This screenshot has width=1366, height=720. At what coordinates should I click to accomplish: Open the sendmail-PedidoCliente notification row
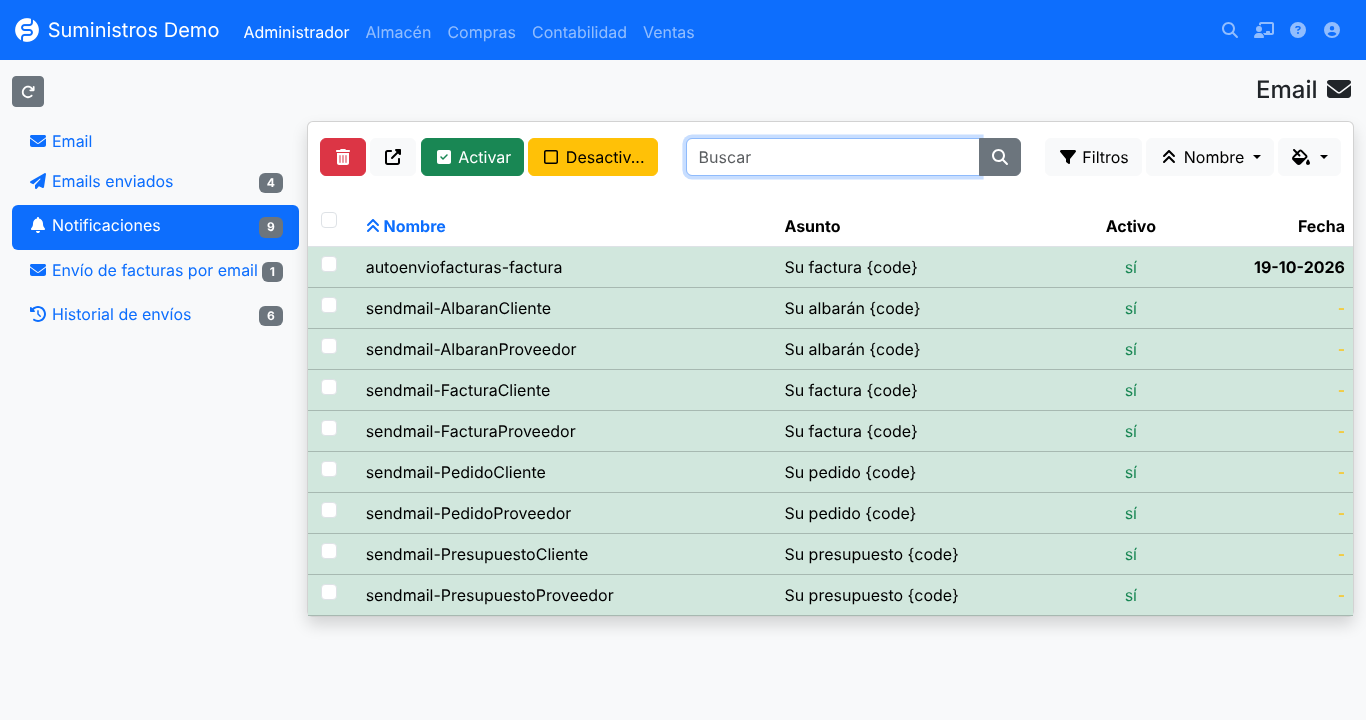point(830,472)
